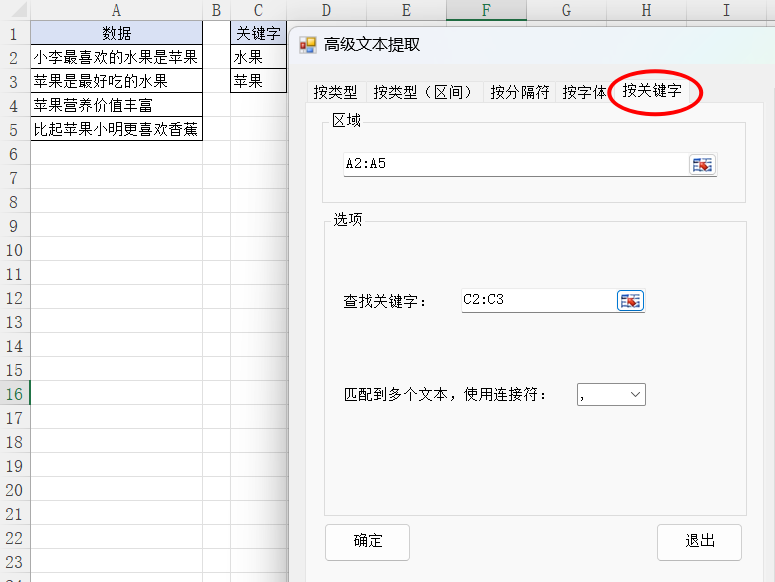This screenshot has width=775, height=582.
Task: Select column A header
Action: pyautogui.click(x=117, y=10)
